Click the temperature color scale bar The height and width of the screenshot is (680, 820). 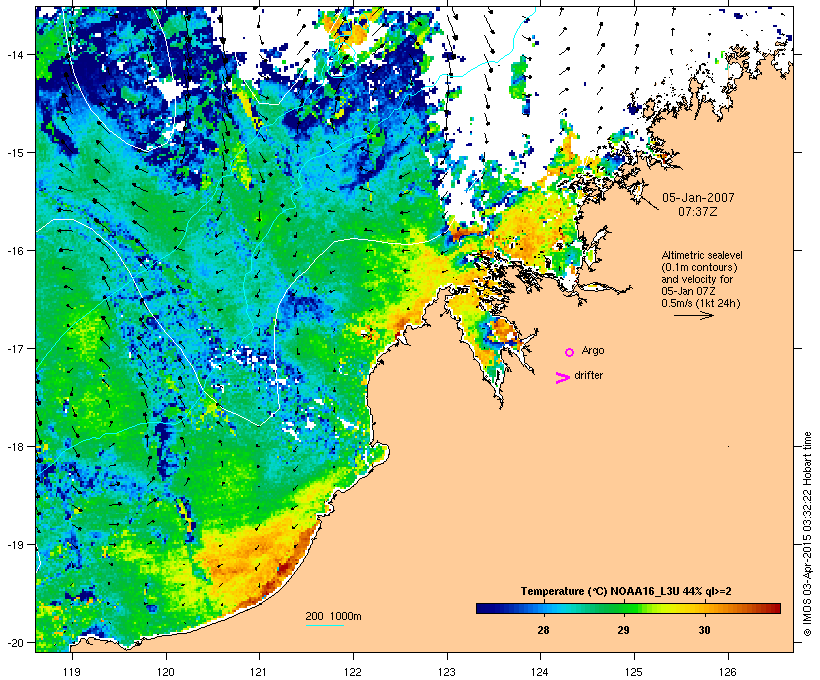628,608
